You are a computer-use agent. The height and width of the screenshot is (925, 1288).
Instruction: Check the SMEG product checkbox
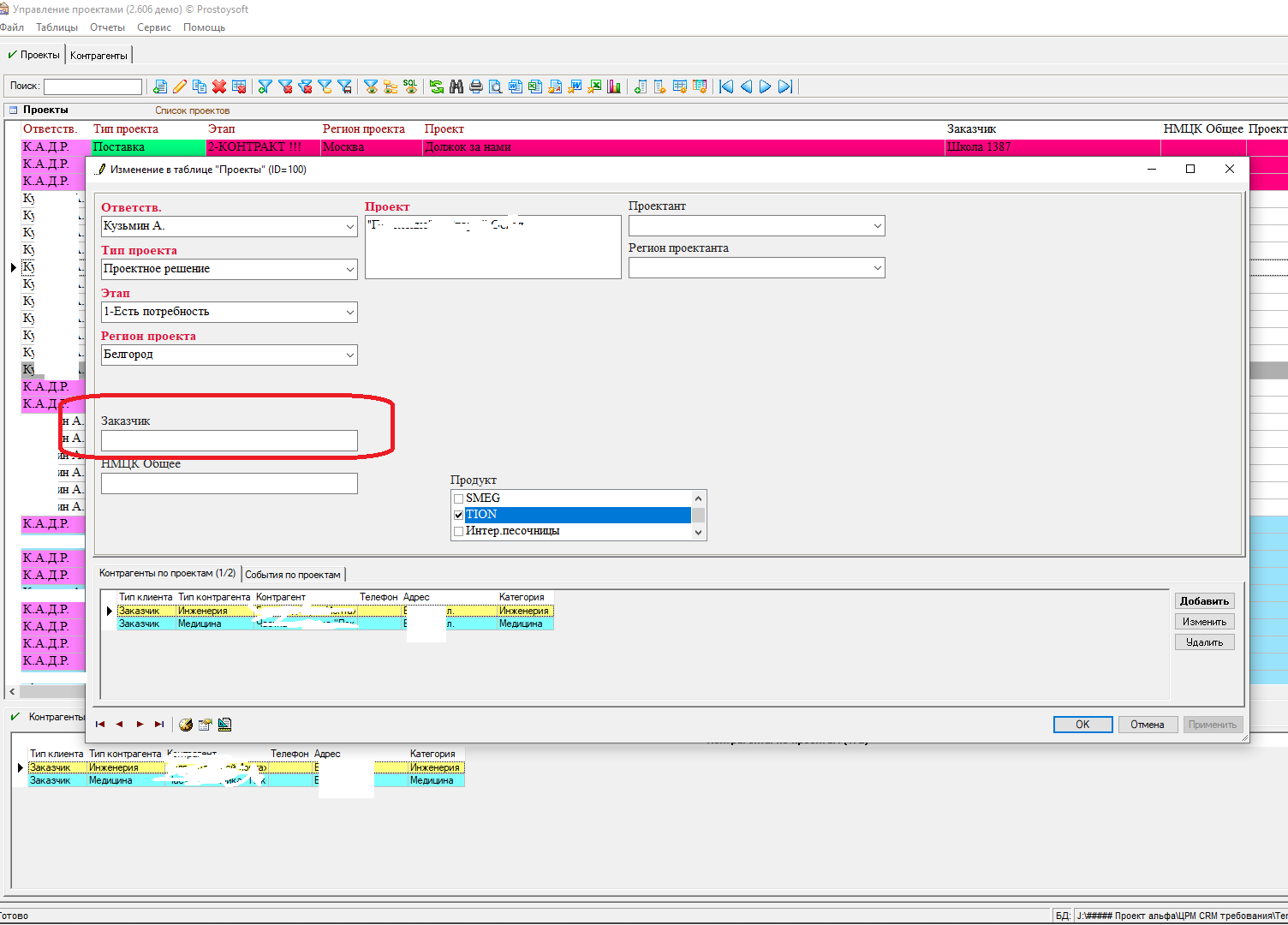click(x=459, y=498)
